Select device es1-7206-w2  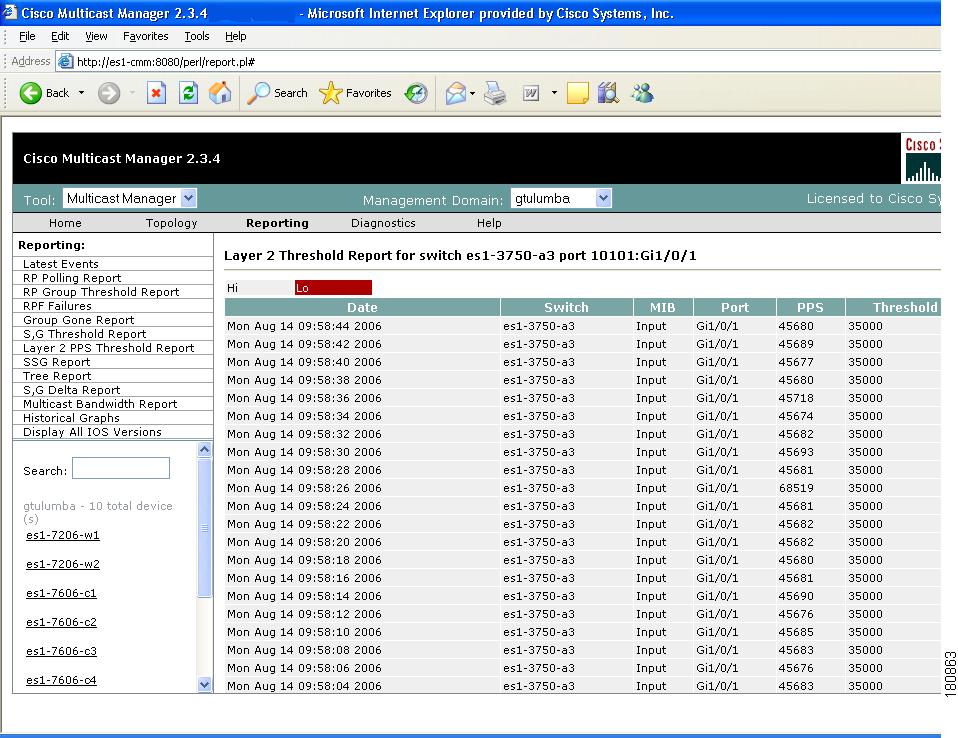coord(63,564)
